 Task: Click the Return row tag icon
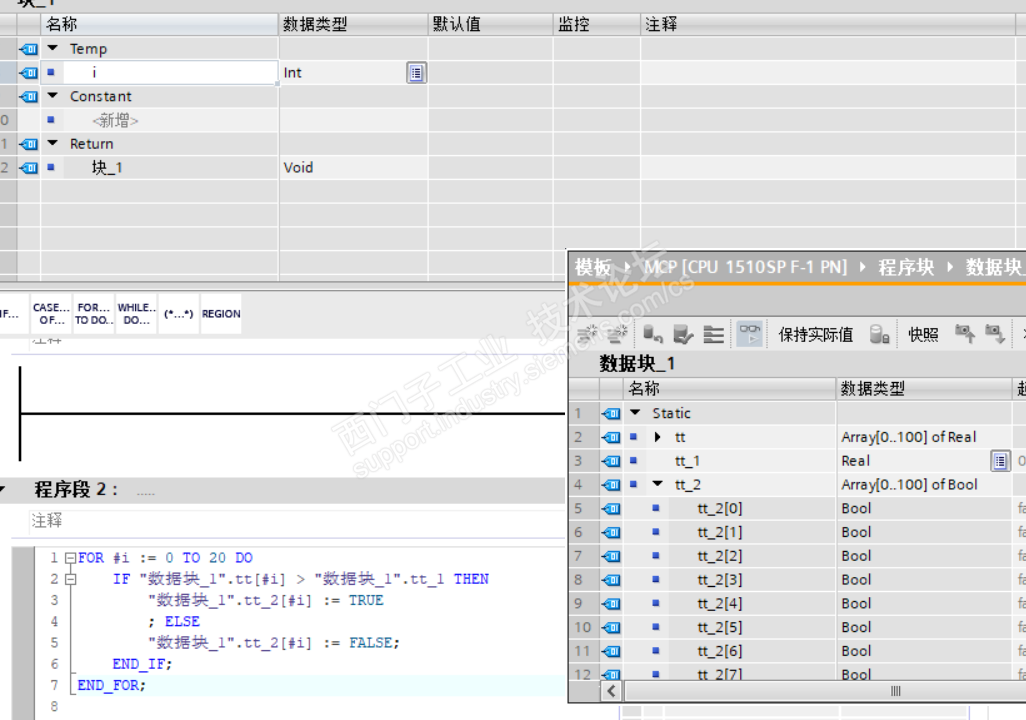[x=29, y=144]
